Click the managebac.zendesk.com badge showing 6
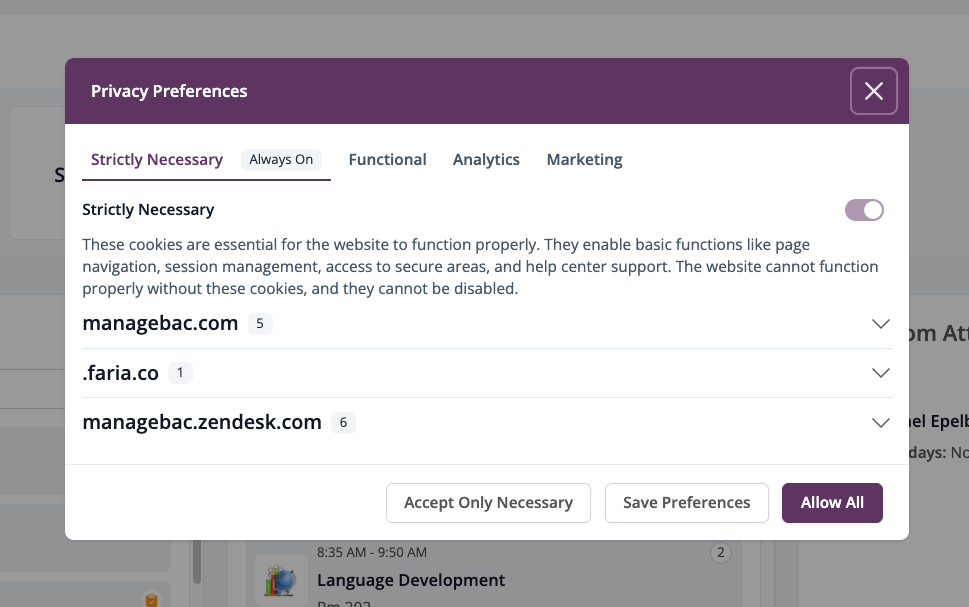The width and height of the screenshot is (969, 607). tap(343, 422)
